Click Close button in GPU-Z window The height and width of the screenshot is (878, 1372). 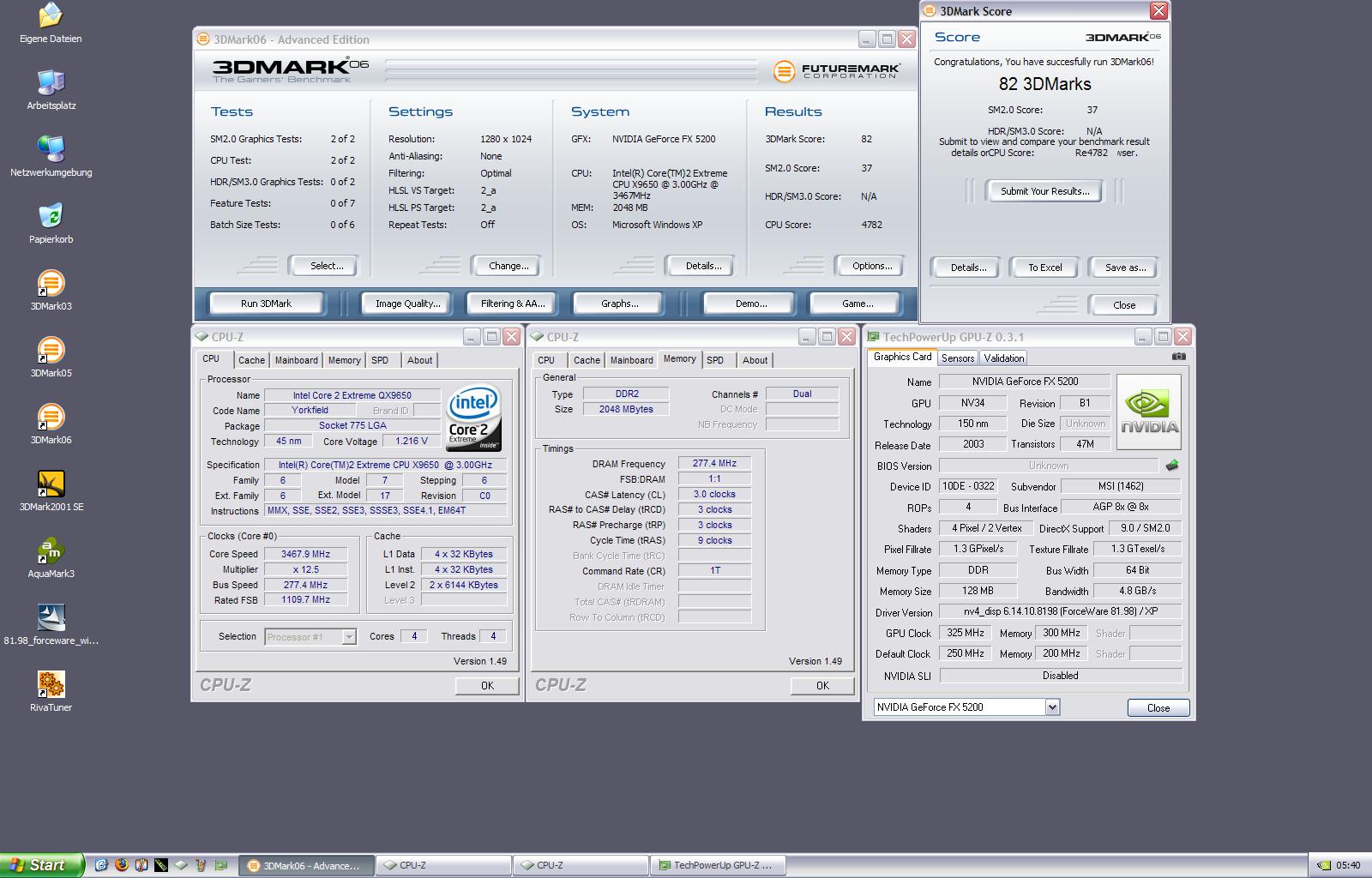coord(1158,707)
